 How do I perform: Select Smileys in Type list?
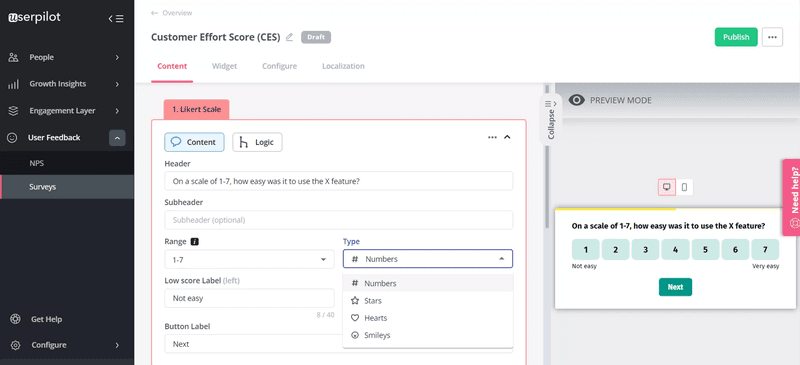(428, 335)
